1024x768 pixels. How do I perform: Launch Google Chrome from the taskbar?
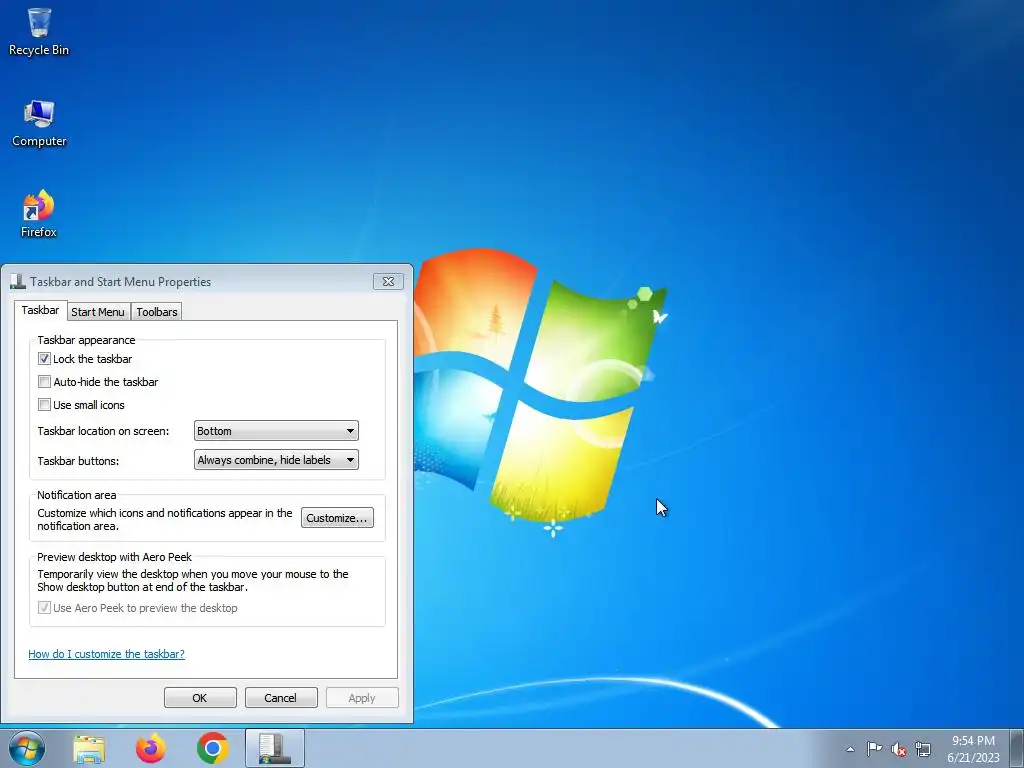point(212,748)
